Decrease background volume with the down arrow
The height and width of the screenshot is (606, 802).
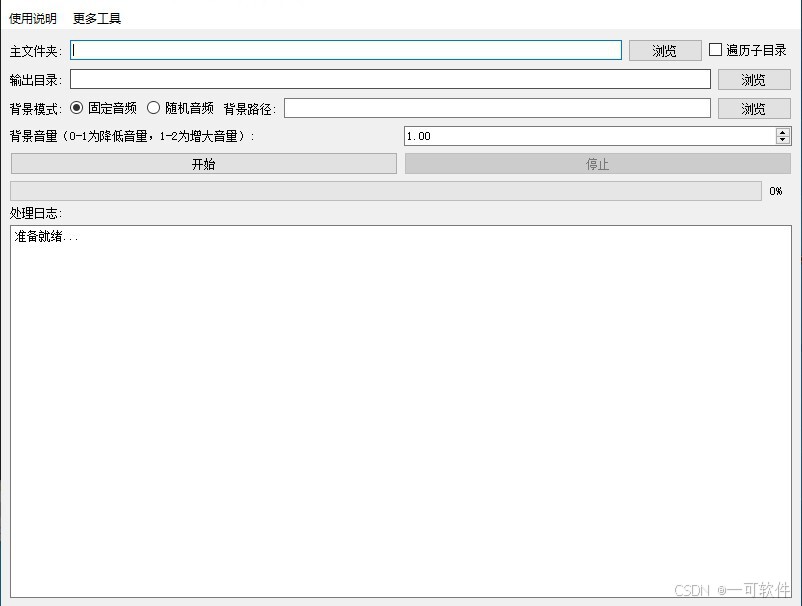click(783, 140)
